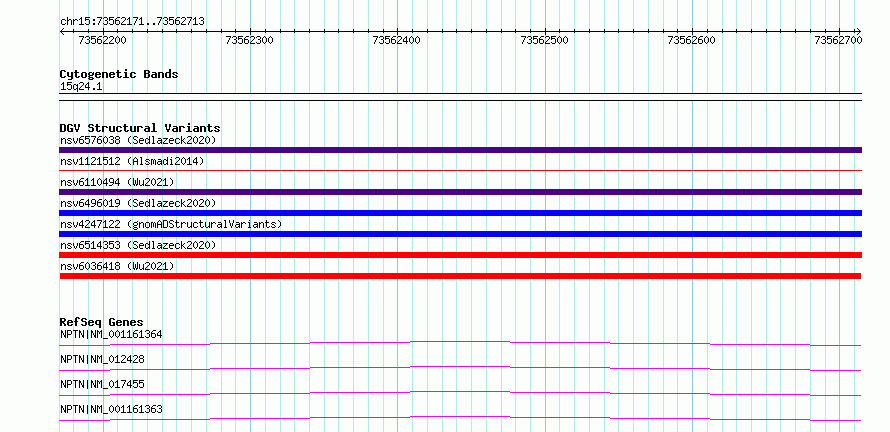Image resolution: width=890 pixels, height=432 pixels.
Task: Click the DGV Structural Variants track title
Action: [140, 128]
